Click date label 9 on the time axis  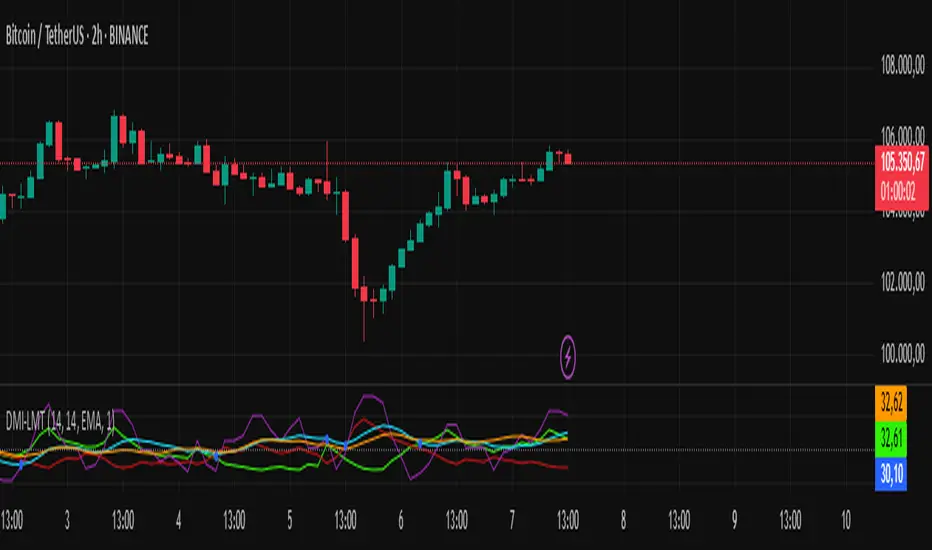pyautogui.click(x=734, y=520)
